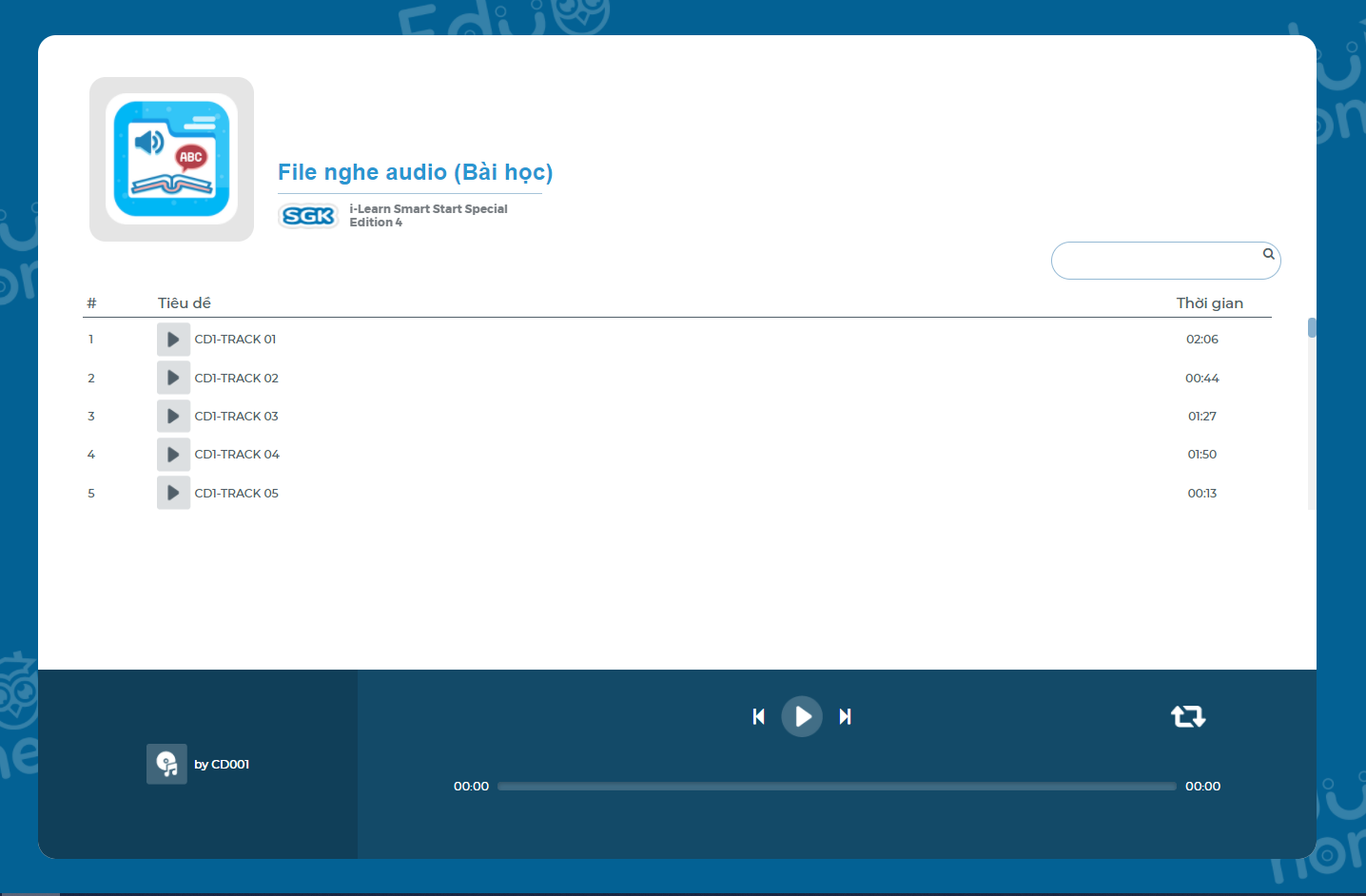This screenshot has width=1366, height=896.
Task: Click the 02:06 duration of track 01
Action: coord(1202,340)
